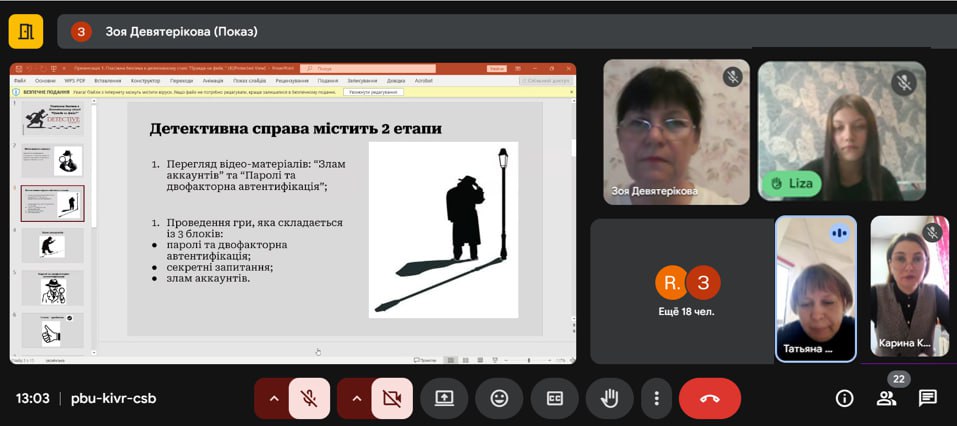Expand audio settings chevron beside microphone
The height and width of the screenshot is (426, 957).
[x=272, y=398]
